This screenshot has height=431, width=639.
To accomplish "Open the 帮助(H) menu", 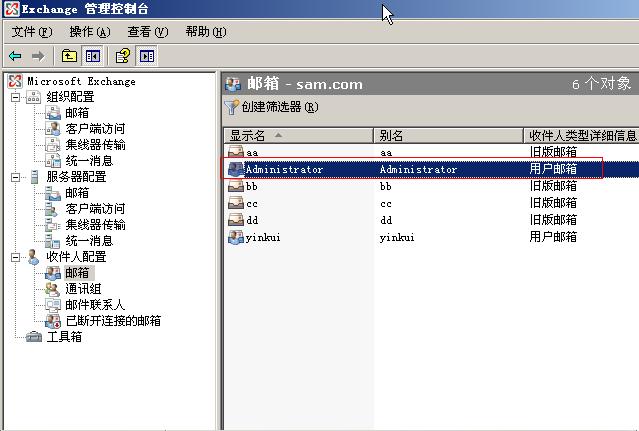I will pyautogui.click(x=205, y=32).
